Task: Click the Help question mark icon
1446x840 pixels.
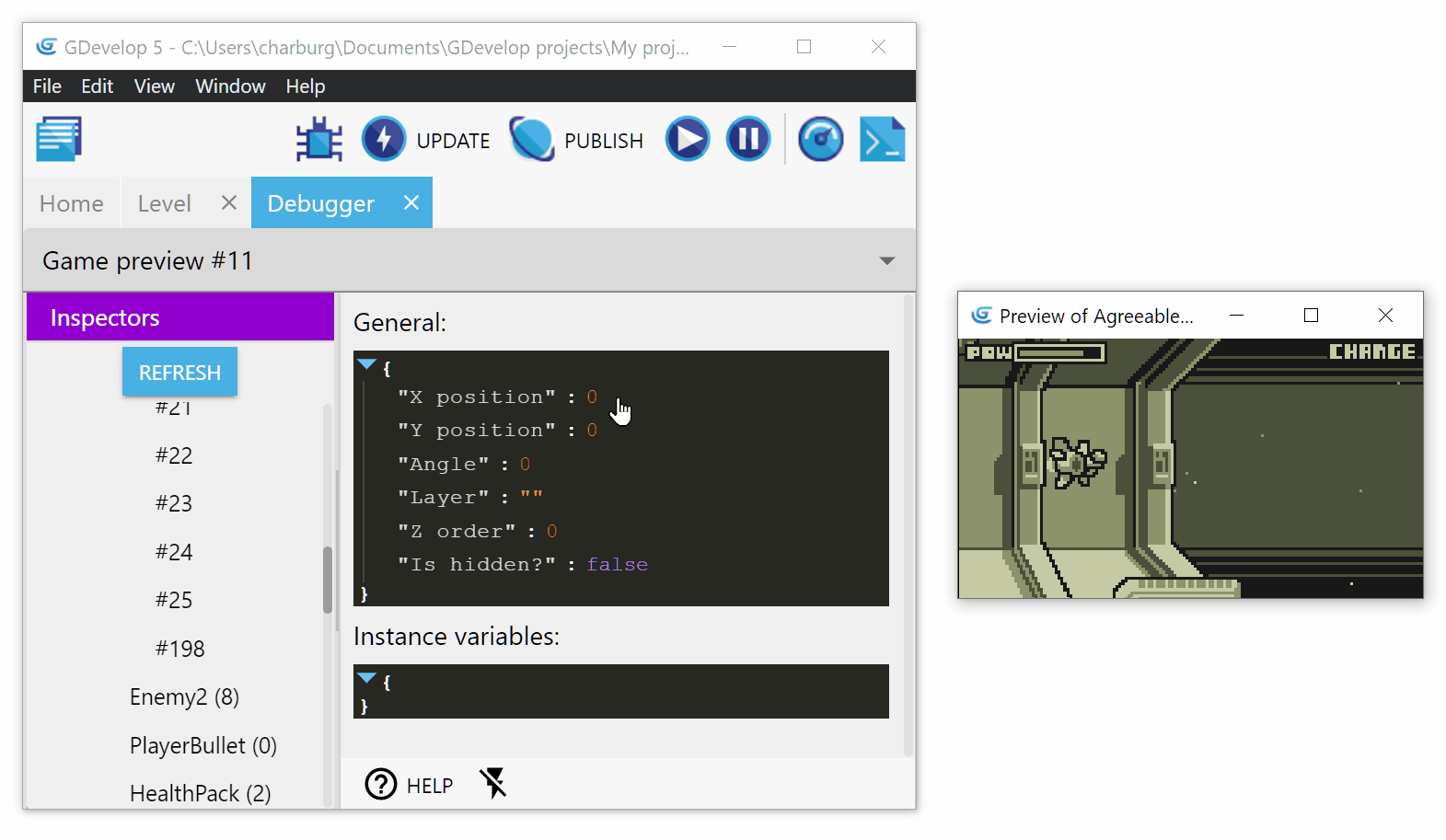Action: (381, 785)
